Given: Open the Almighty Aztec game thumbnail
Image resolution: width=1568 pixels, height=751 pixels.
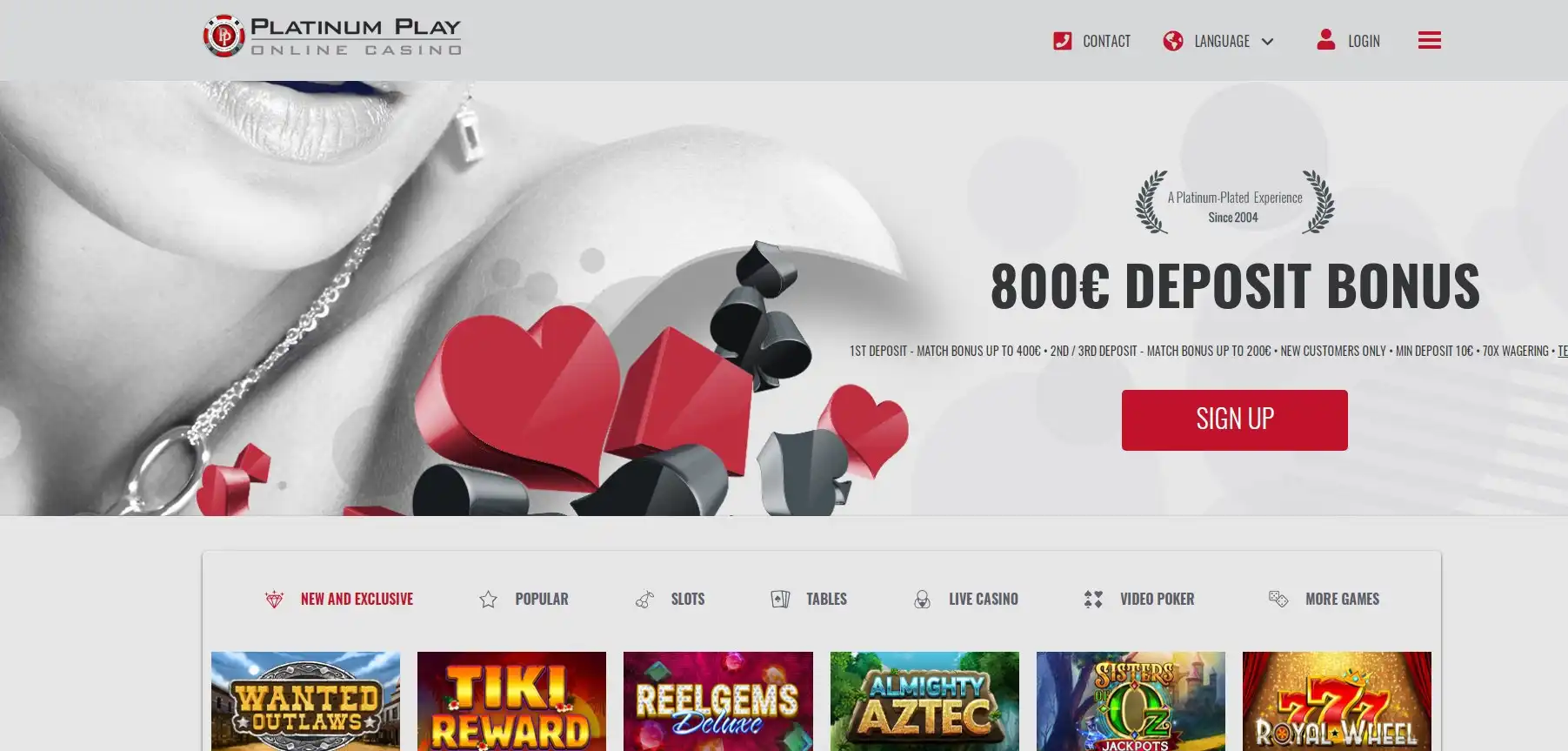Looking at the screenshot, I should (x=924, y=701).
